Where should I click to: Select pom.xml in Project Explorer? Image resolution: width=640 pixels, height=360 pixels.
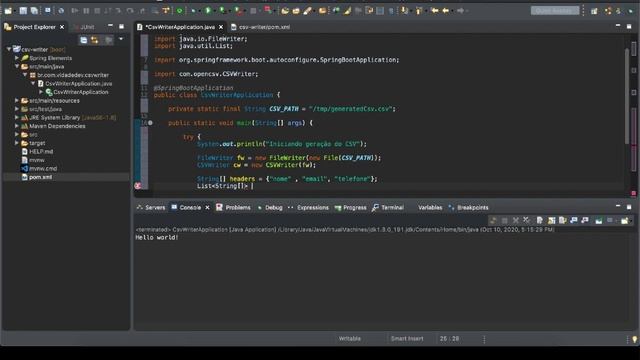click(40, 177)
